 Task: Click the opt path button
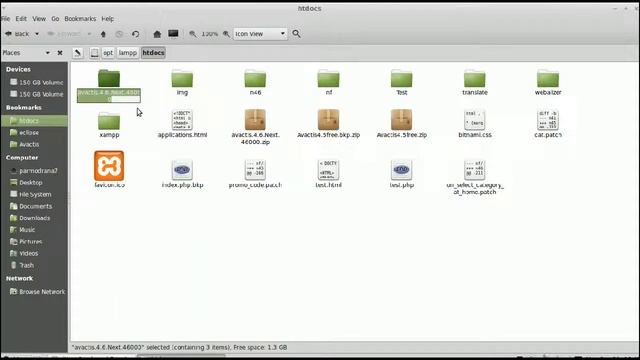tap(108, 53)
